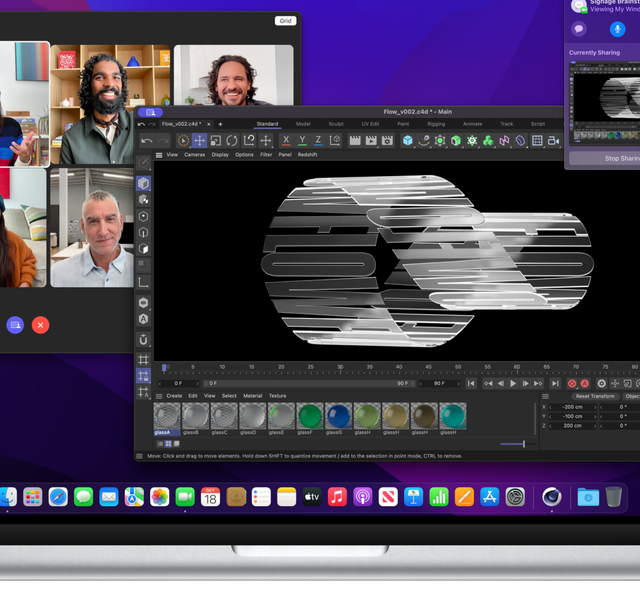Select the Move tool in Cinema 4D toolbar
640x609 pixels.
pyautogui.click(x=200, y=141)
